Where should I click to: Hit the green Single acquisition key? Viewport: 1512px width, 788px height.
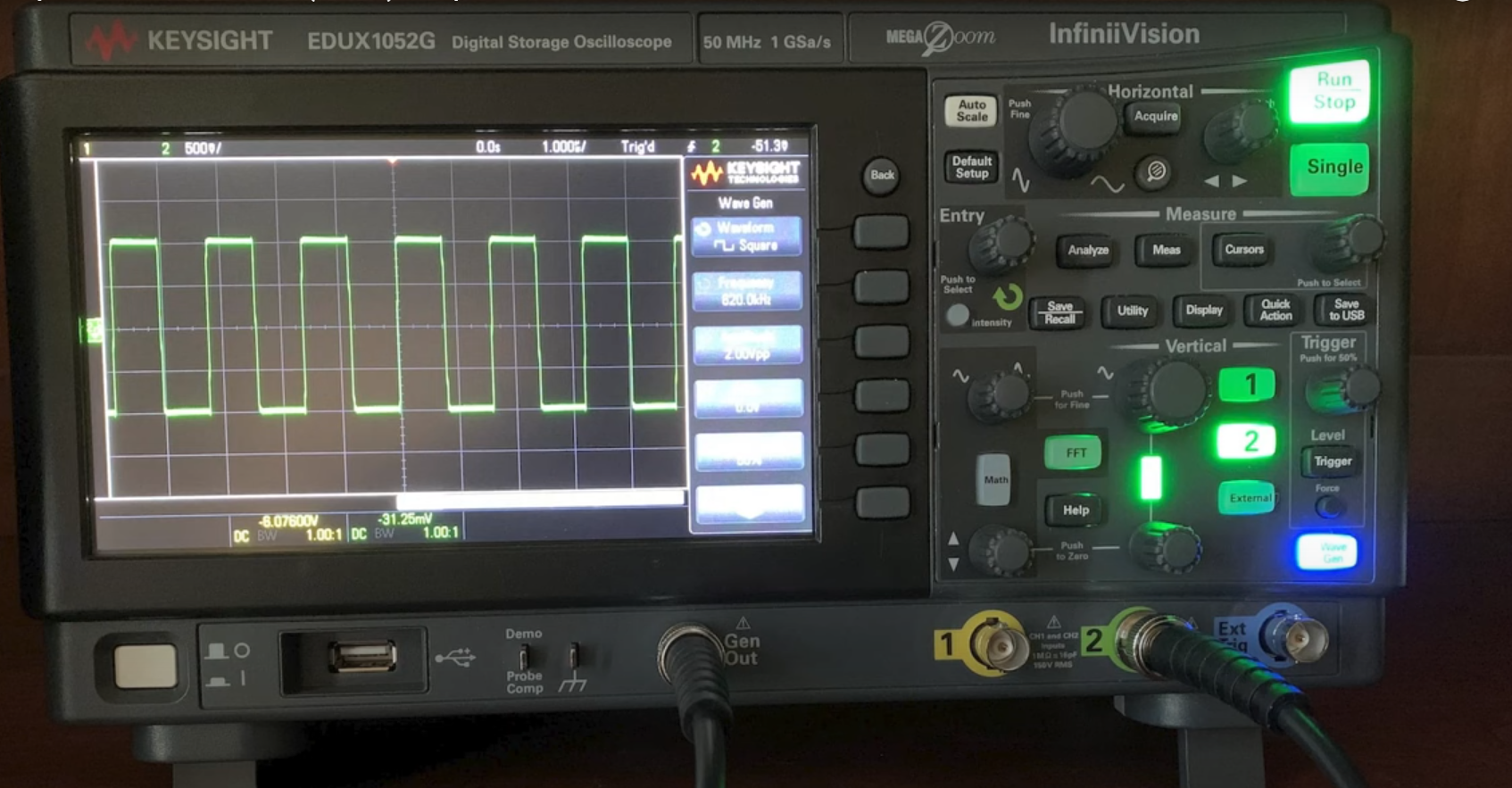click(x=1330, y=168)
